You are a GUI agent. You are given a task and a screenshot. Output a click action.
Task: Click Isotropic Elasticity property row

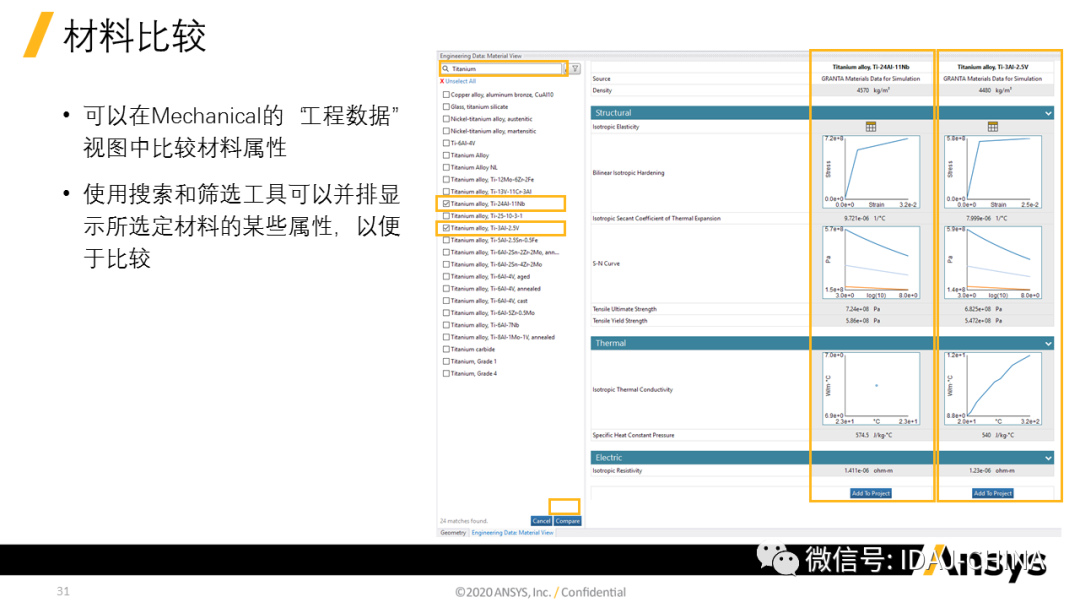pos(822,127)
